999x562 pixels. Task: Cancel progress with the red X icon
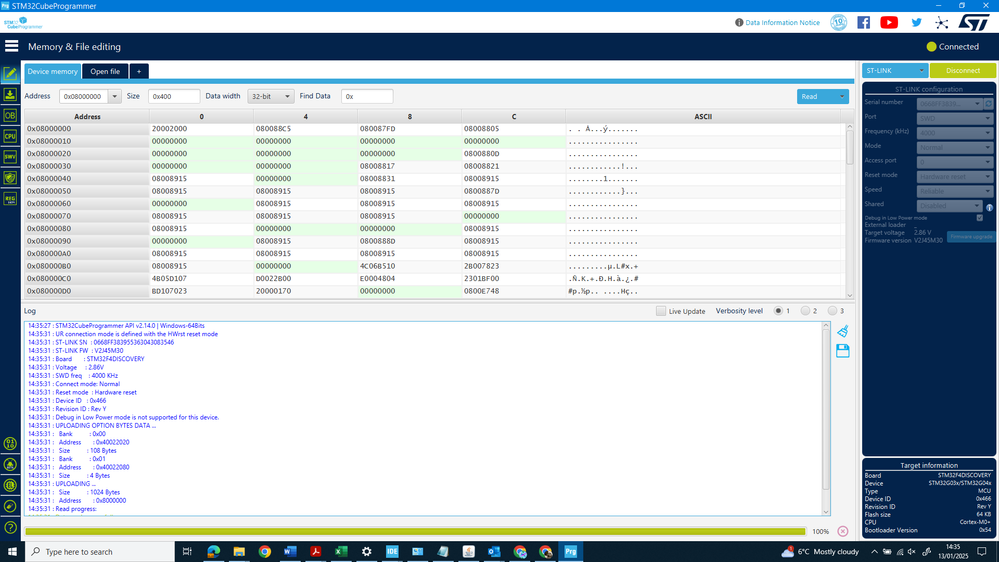point(842,531)
